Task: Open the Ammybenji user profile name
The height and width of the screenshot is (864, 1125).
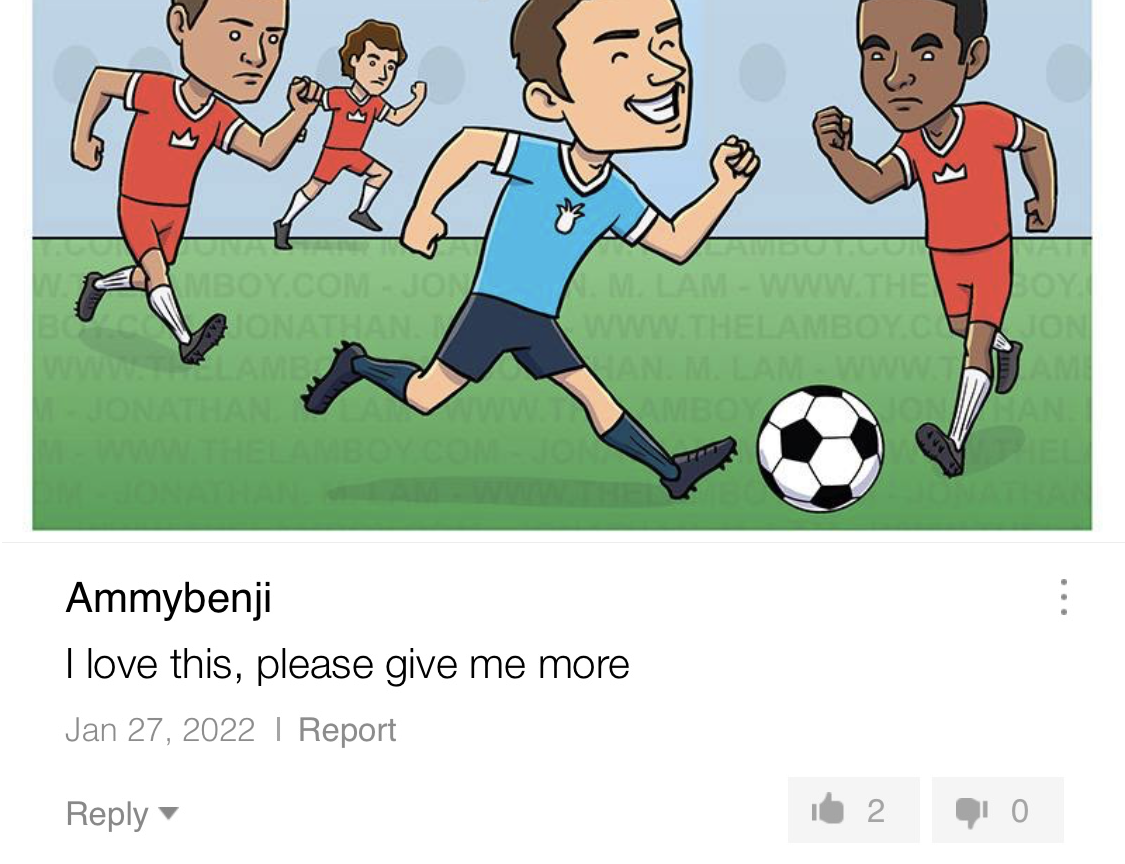Action: tap(169, 597)
